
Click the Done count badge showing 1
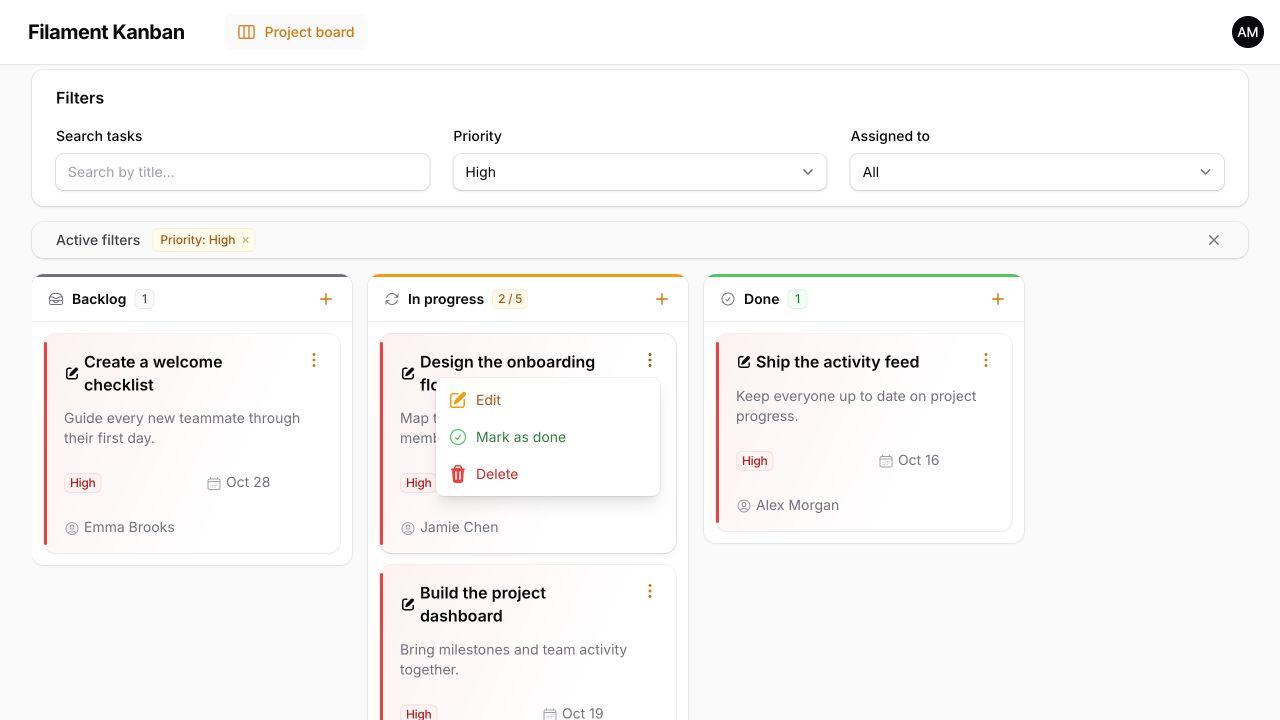[797, 299]
